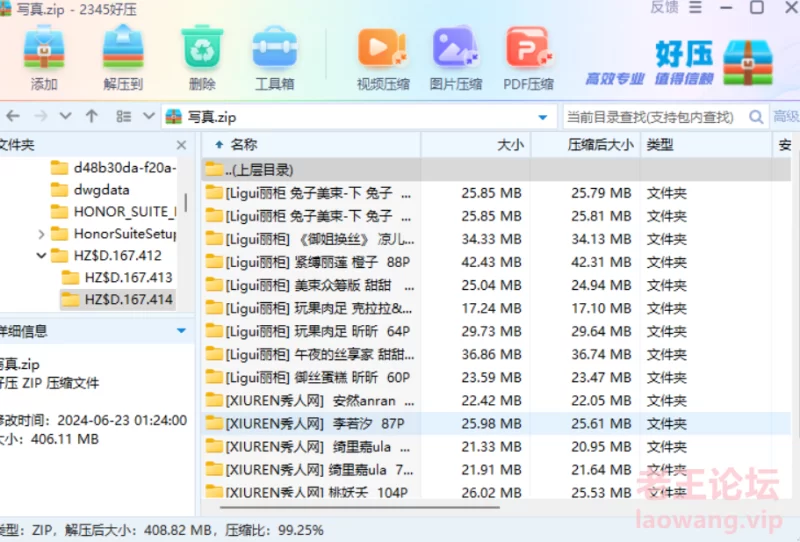Click status bar 压缩比: 99.25% text
Viewport: 800px width, 542px height.
[x=274, y=530]
